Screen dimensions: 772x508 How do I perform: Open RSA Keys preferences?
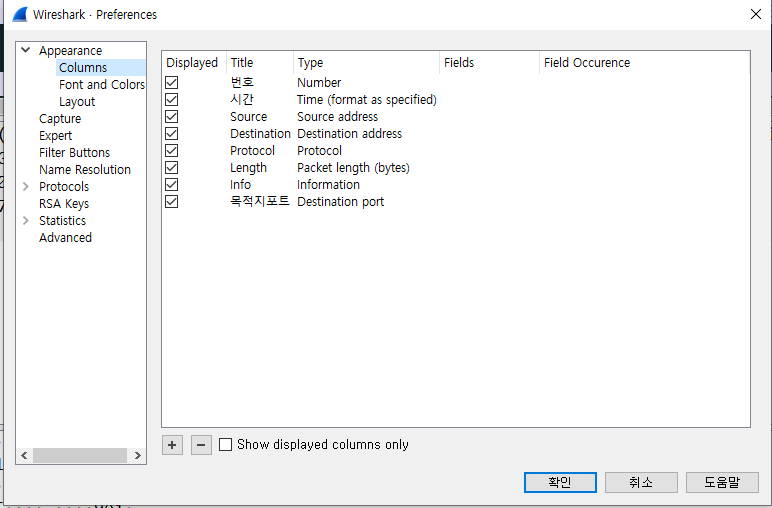64,203
